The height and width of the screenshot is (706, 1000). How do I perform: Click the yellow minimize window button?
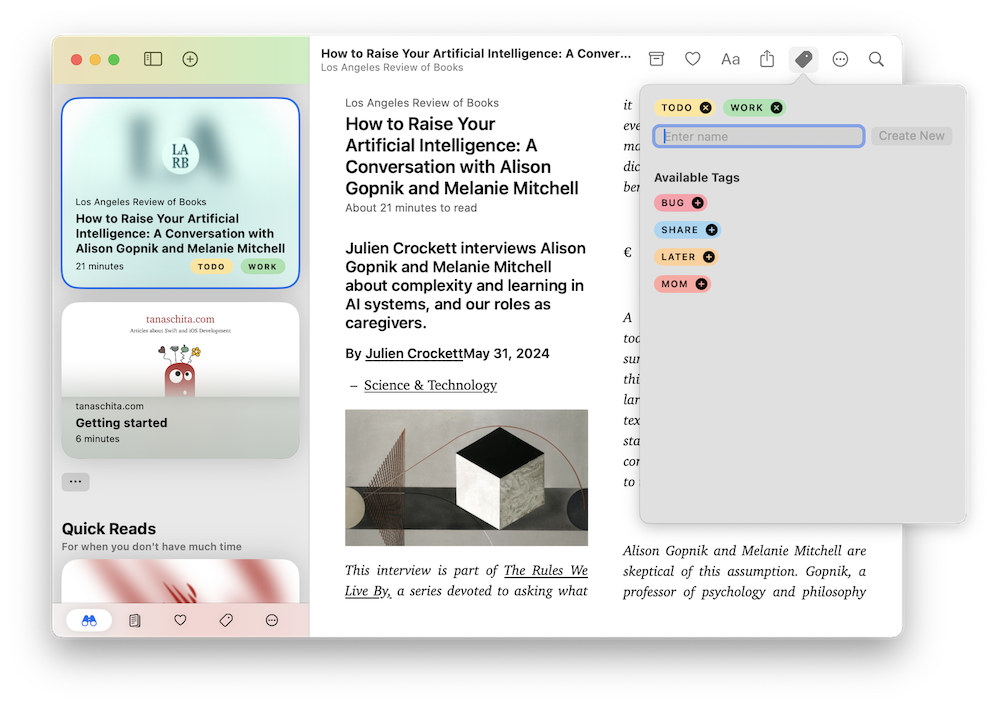pyautogui.click(x=95, y=59)
